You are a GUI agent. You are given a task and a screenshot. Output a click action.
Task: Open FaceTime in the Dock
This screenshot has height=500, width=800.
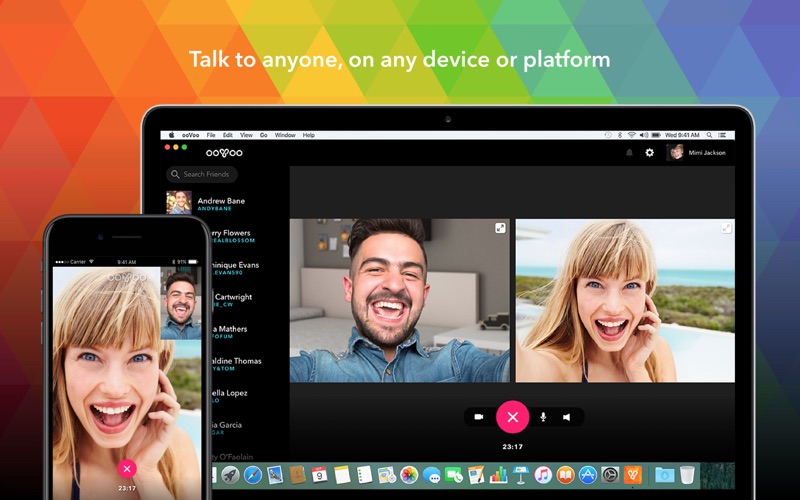coord(454,476)
